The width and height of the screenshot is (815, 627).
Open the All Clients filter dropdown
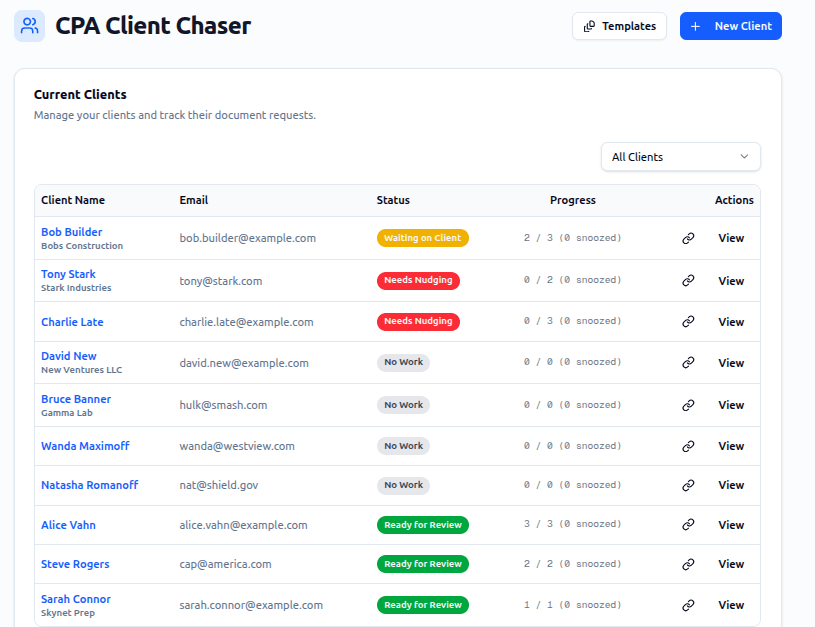(x=680, y=157)
